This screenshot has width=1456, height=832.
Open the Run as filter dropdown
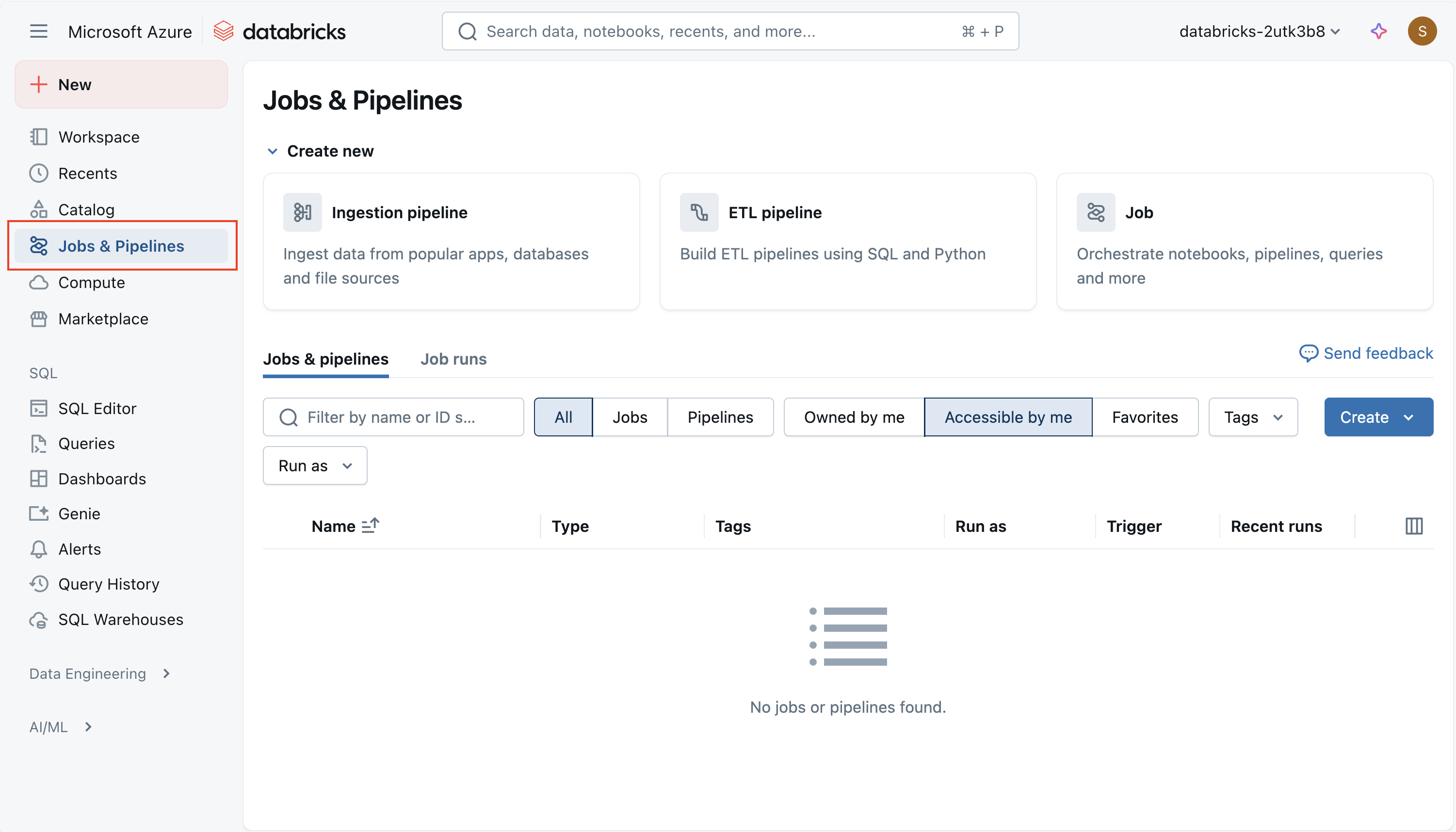coord(315,466)
